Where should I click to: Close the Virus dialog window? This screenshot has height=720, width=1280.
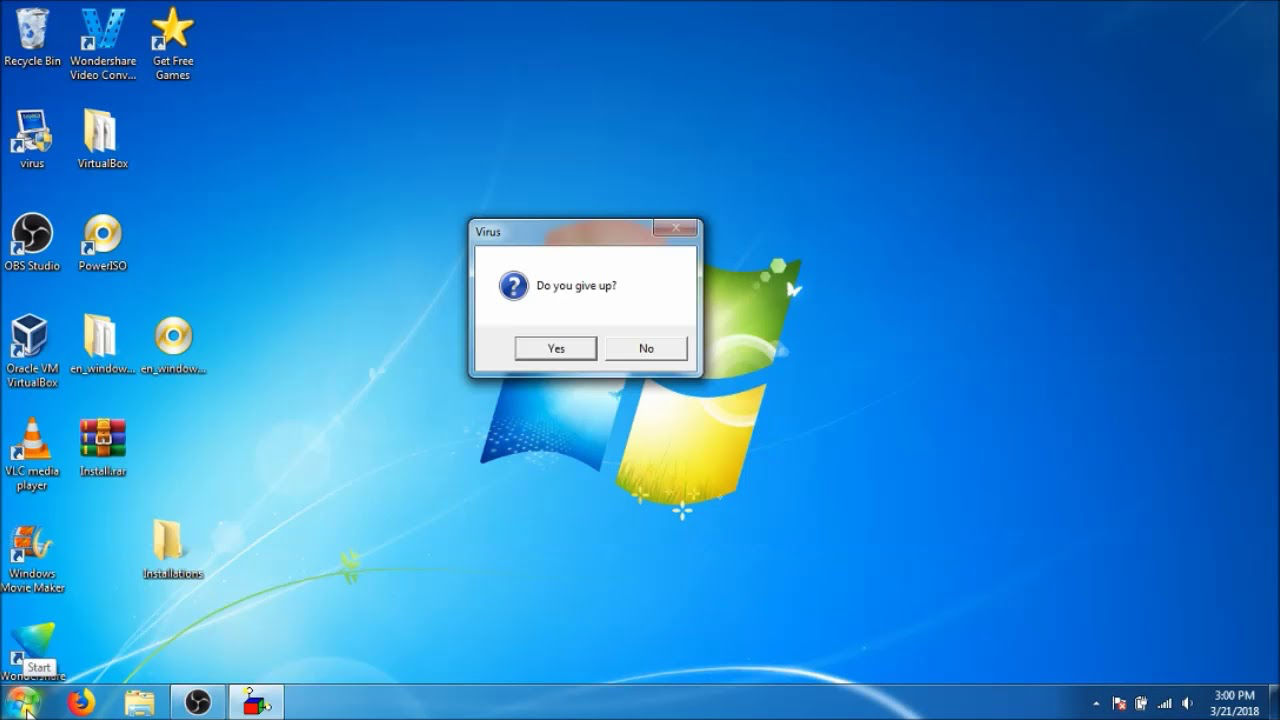pos(676,229)
